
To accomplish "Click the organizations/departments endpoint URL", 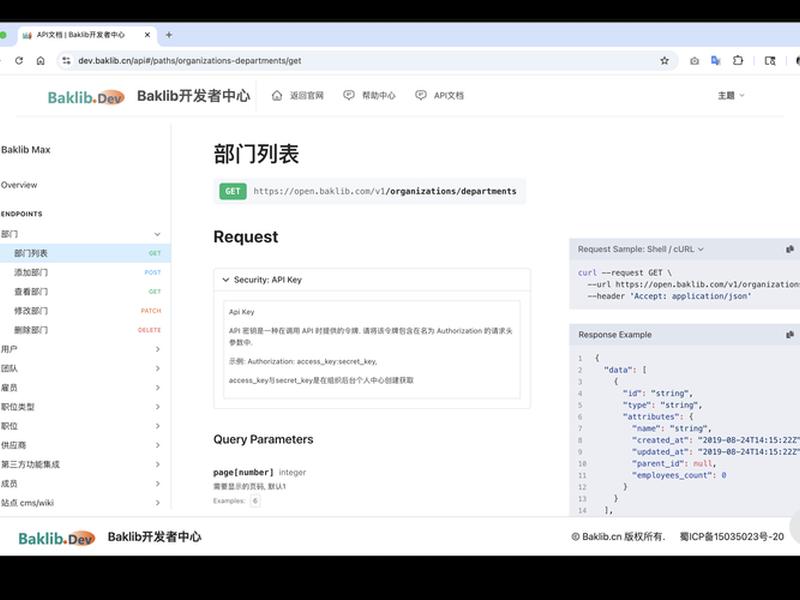I will coord(385,191).
